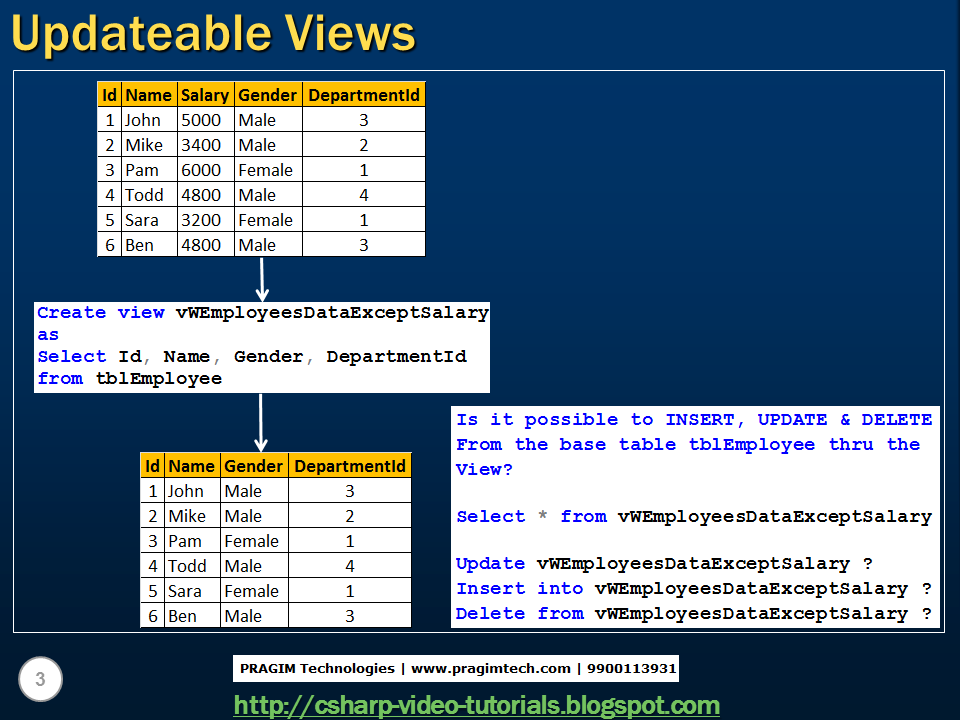Click the PRAGIM Technologies banner text
Screen dimensions: 960x720
pyautogui.click(x=455, y=668)
